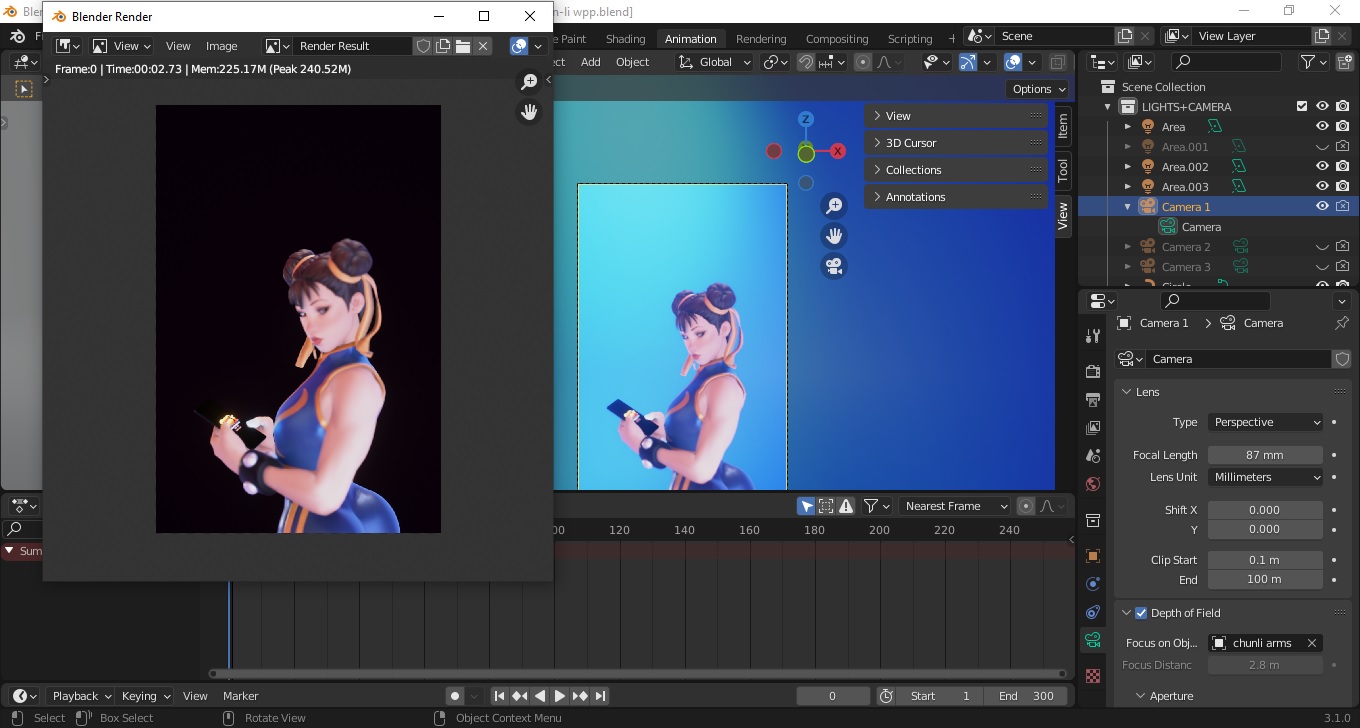Click the zoom icon in Blender Render window

coord(529,82)
